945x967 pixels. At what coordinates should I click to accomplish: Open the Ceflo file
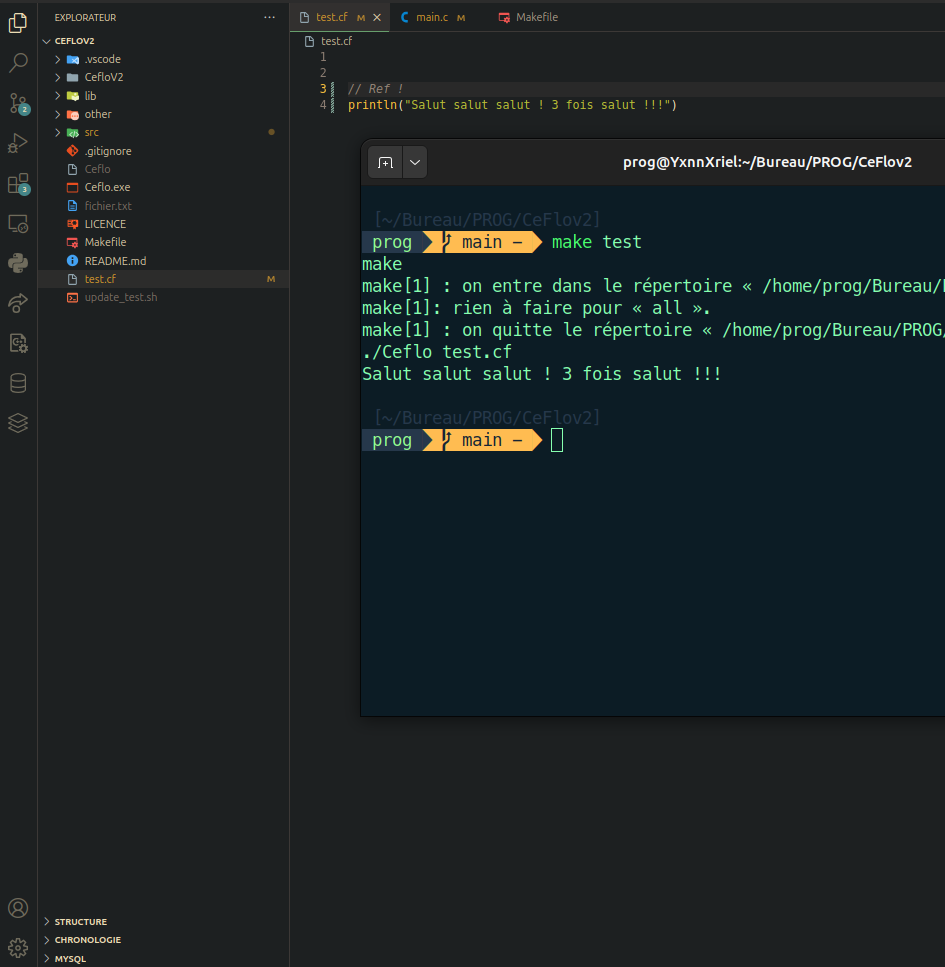[x=163, y=169]
